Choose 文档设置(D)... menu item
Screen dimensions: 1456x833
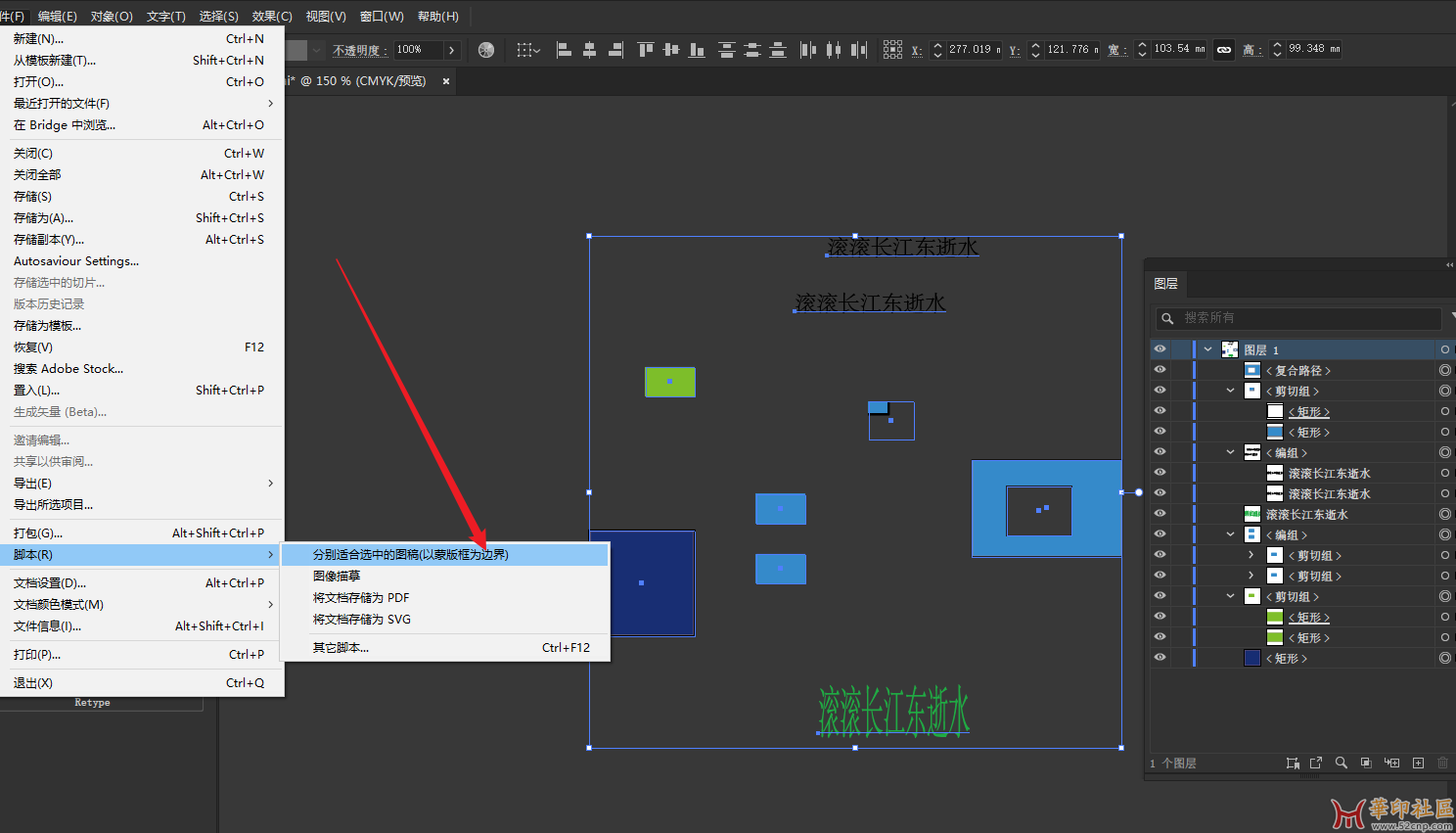click(x=142, y=583)
